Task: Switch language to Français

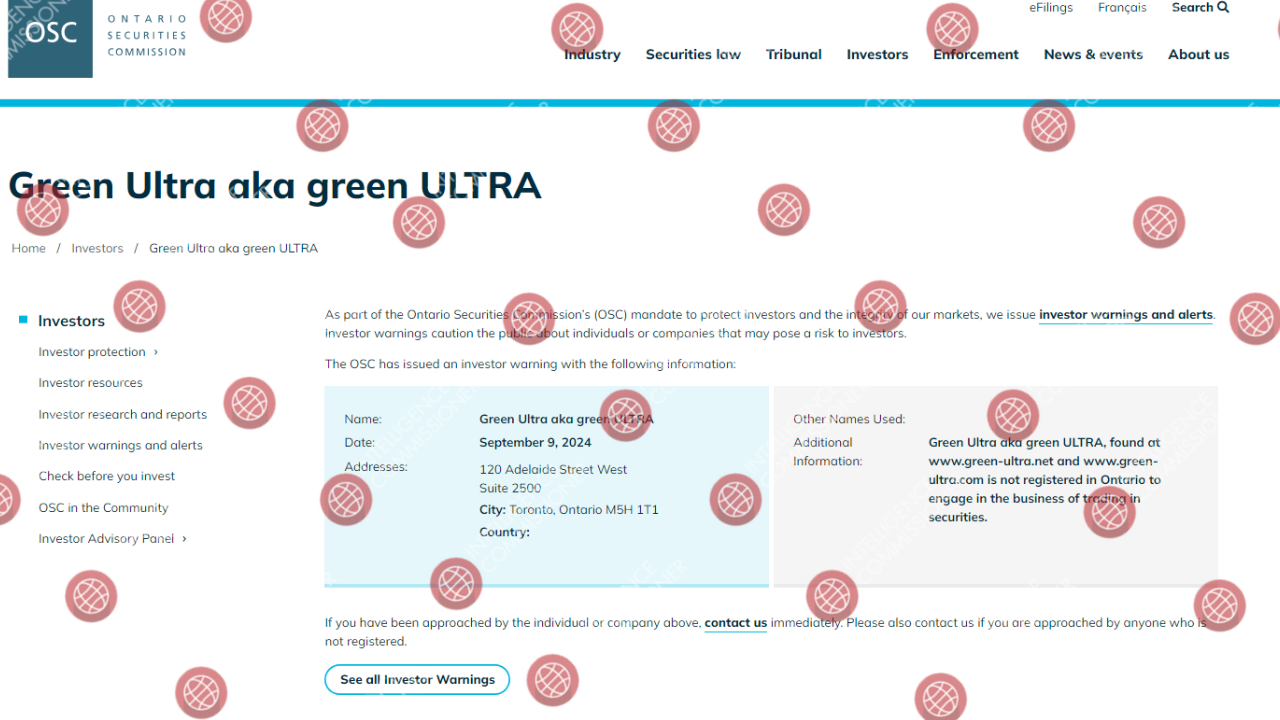Action: 1122,7
